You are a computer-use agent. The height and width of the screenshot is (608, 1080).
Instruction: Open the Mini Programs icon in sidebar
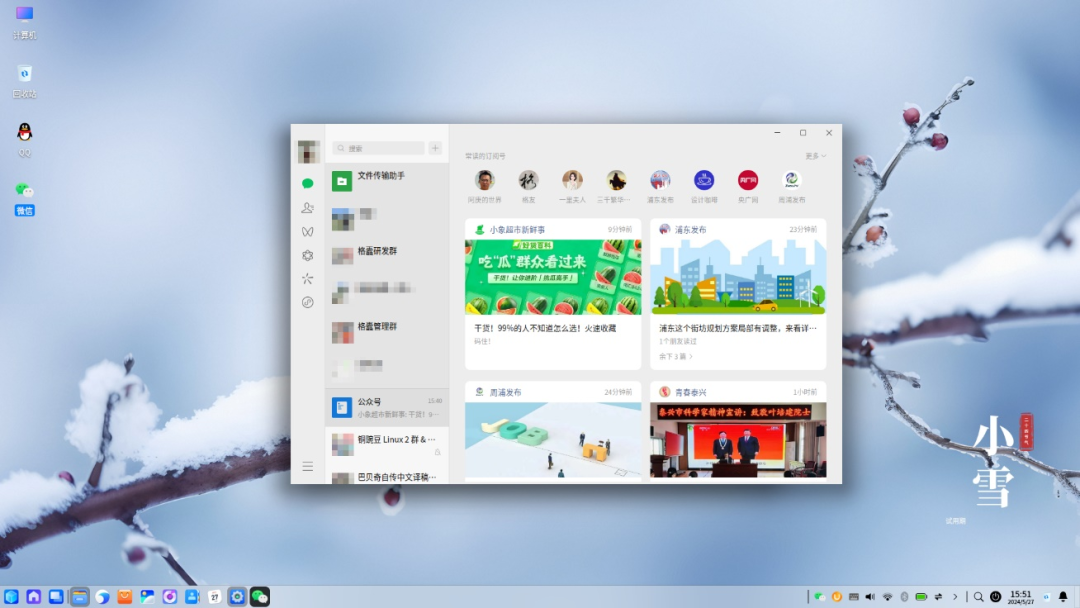pyautogui.click(x=307, y=302)
